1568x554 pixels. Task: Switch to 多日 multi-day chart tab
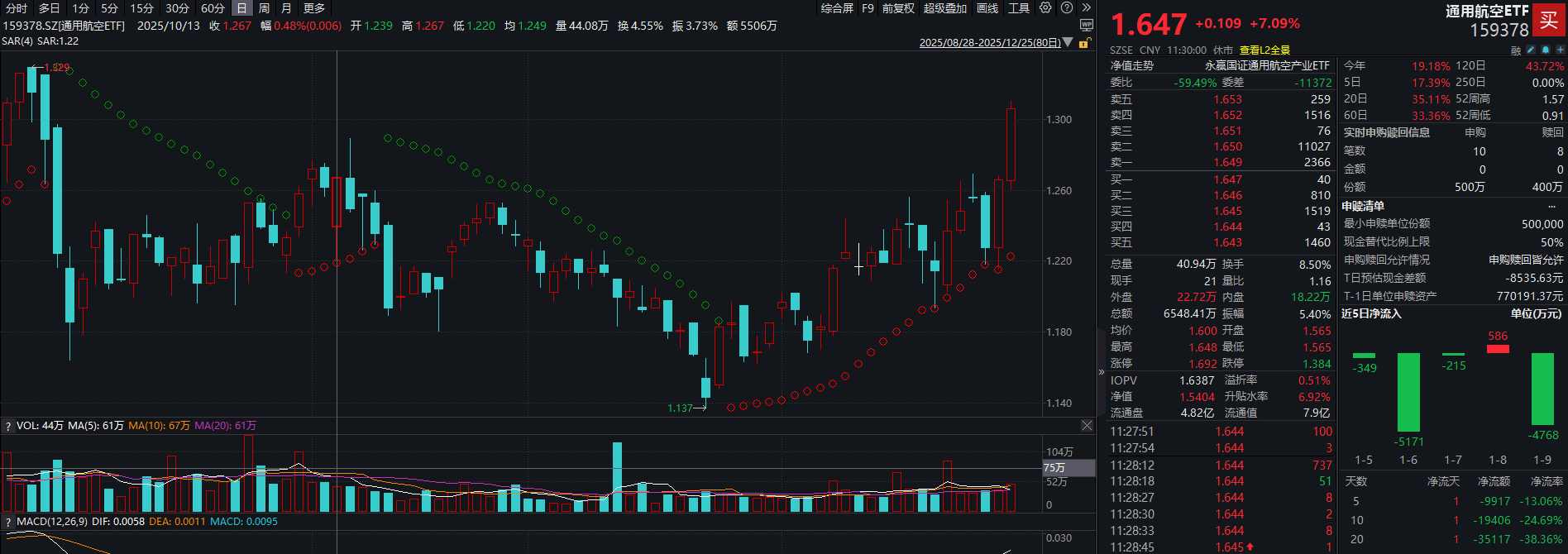49,8
